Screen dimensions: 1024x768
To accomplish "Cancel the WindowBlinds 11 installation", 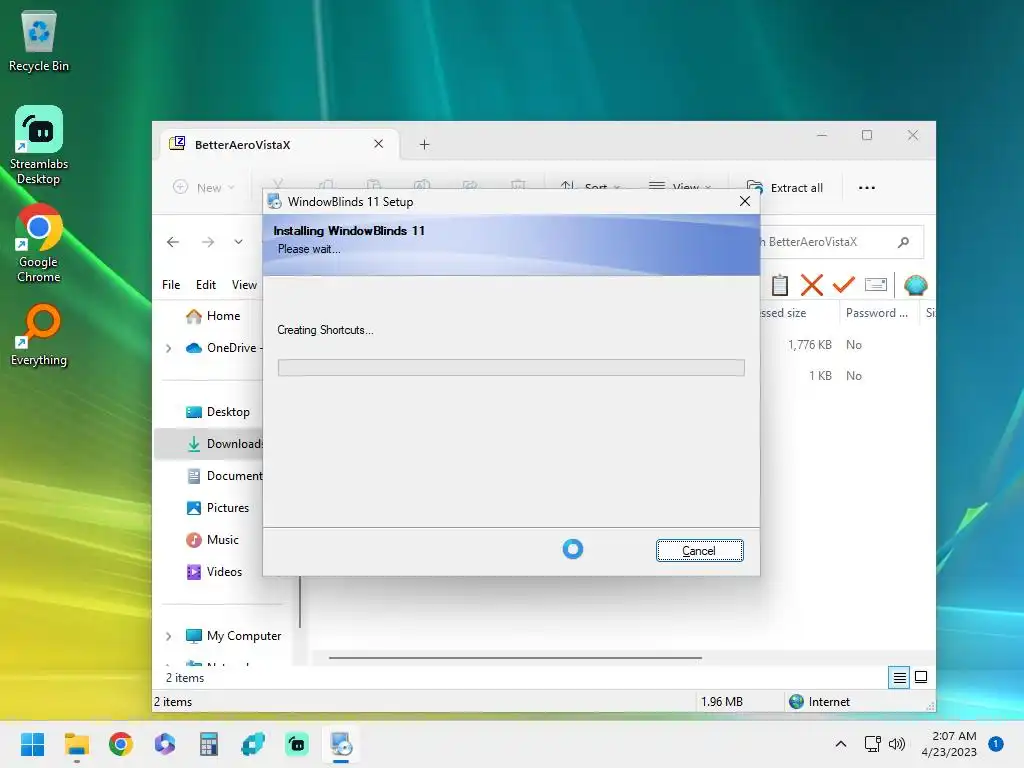I will tap(699, 551).
